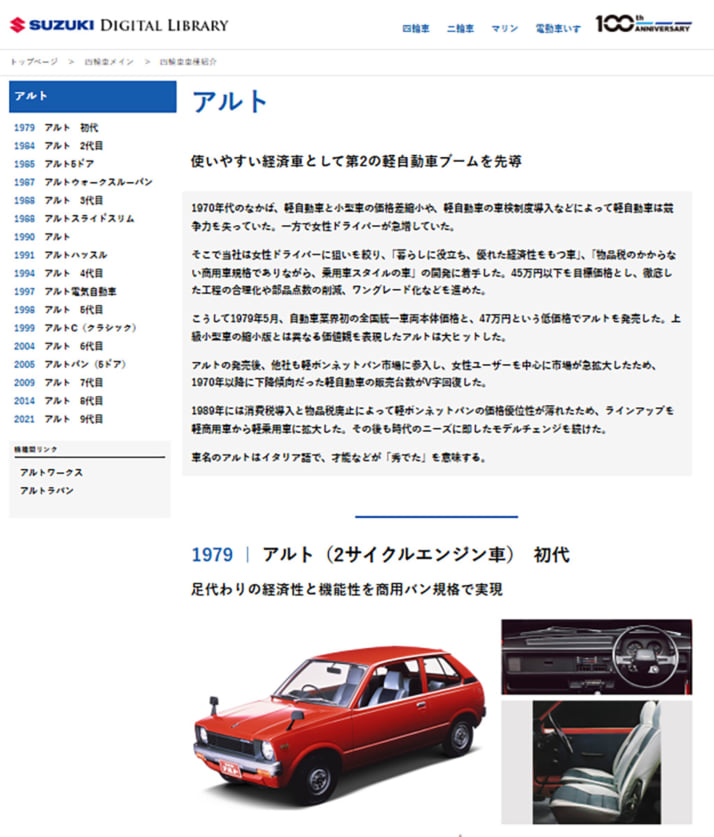Open the 二輪車 menu item
Image resolution: width=714 pixels, height=837 pixels.
point(460,29)
